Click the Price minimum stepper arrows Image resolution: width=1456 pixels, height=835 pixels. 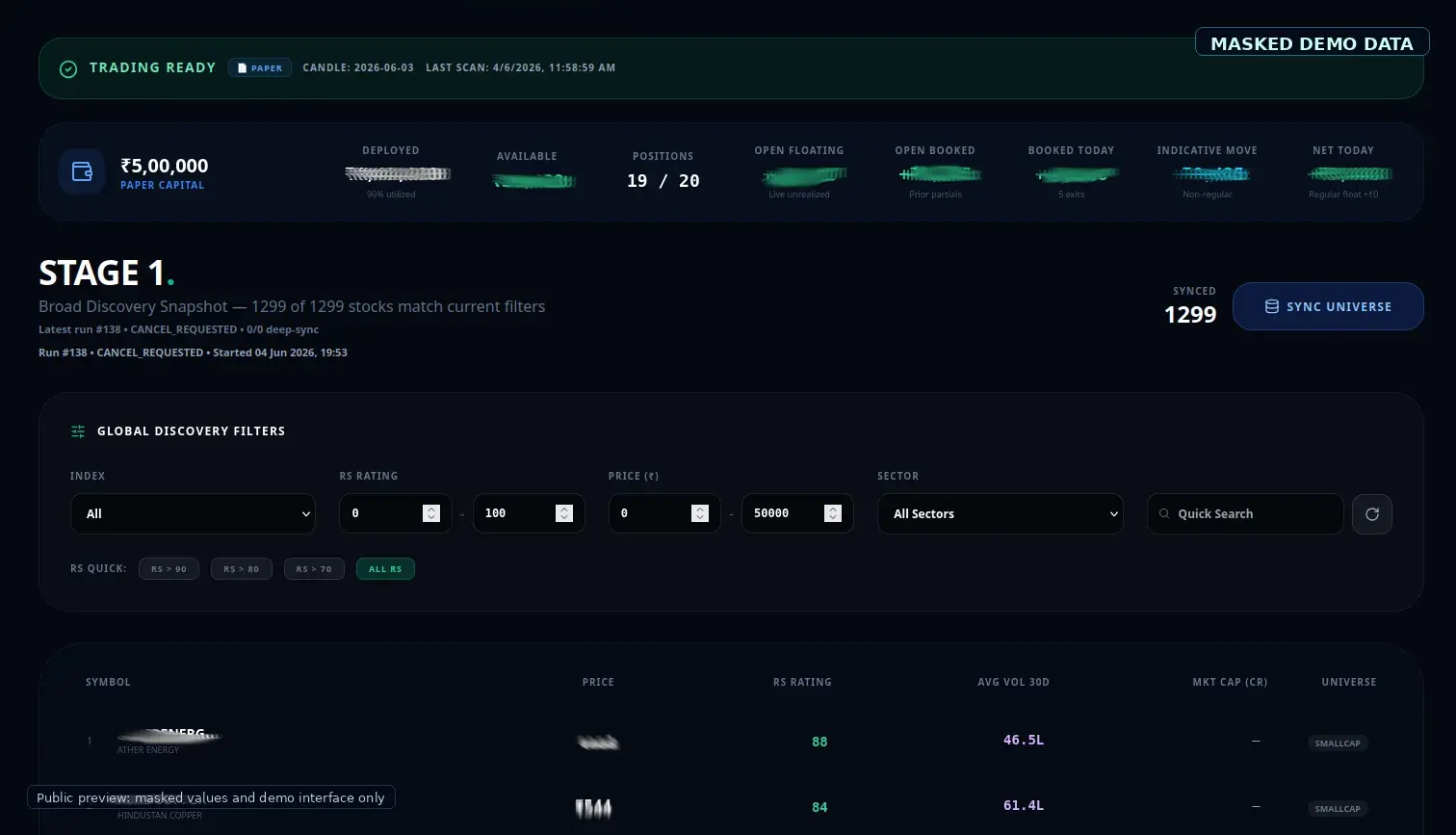(700, 513)
